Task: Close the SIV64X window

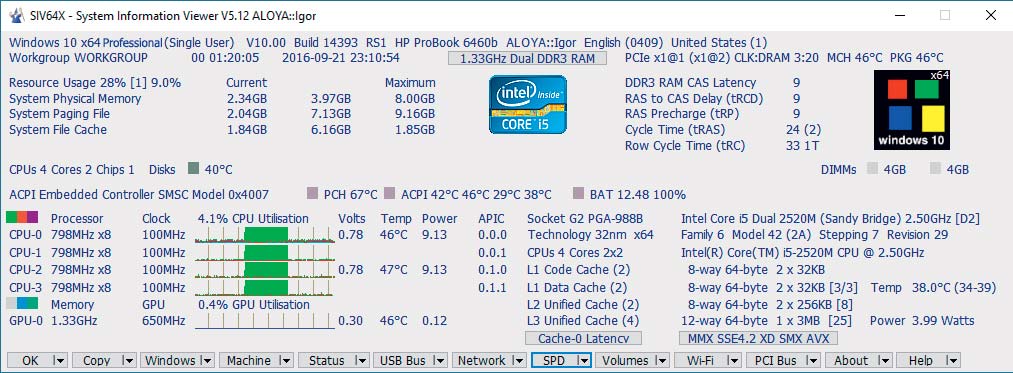Action: click(990, 16)
